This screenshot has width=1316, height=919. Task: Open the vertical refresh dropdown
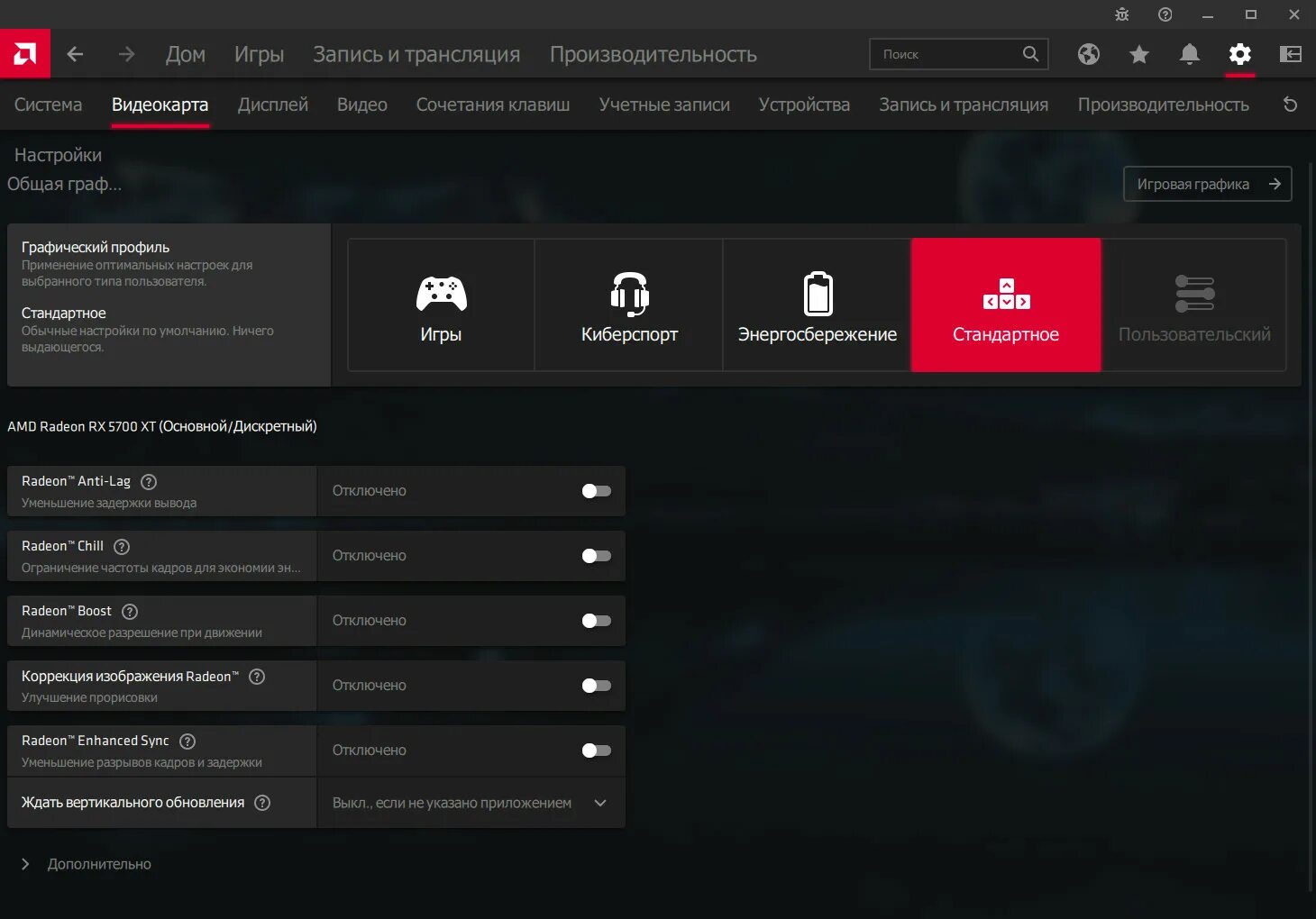click(471, 803)
